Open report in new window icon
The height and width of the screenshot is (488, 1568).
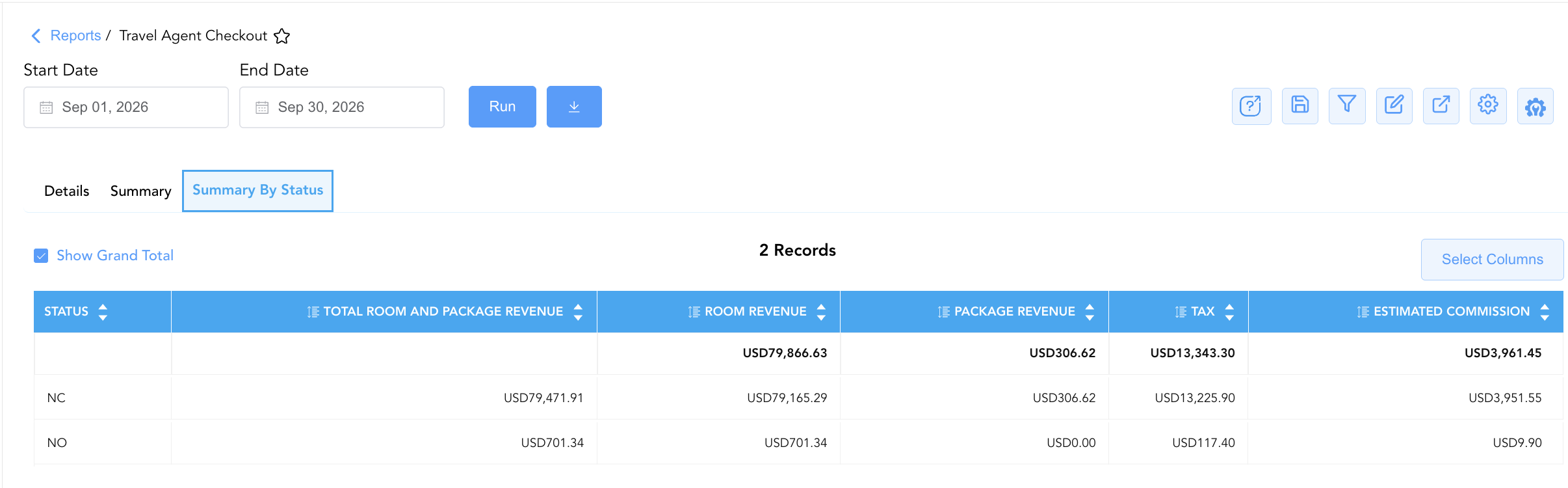[1441, 106]
